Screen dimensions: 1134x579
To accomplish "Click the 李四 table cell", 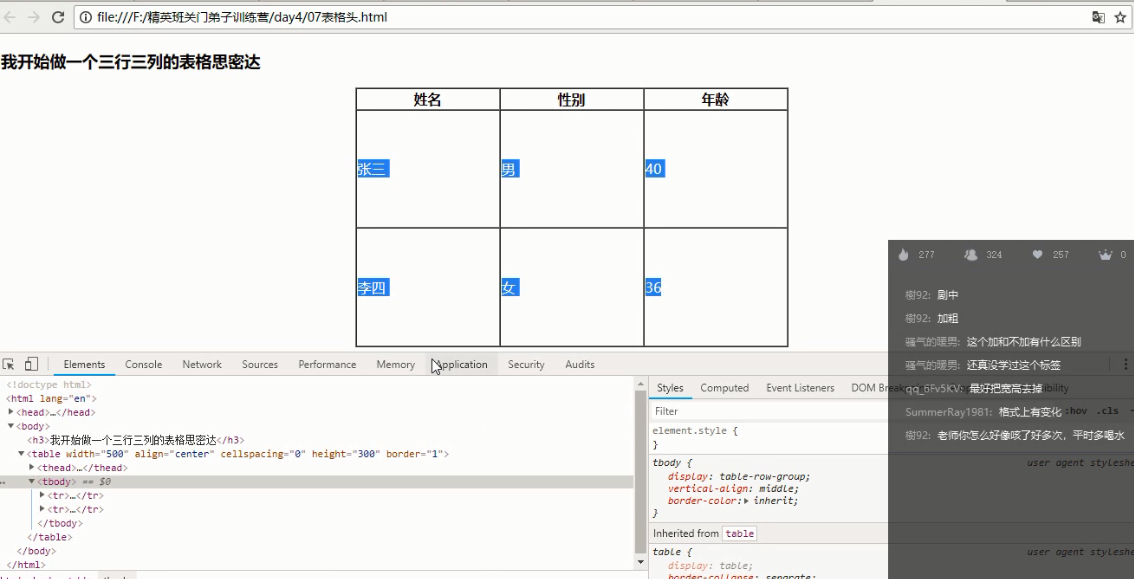I will [427, 288].
